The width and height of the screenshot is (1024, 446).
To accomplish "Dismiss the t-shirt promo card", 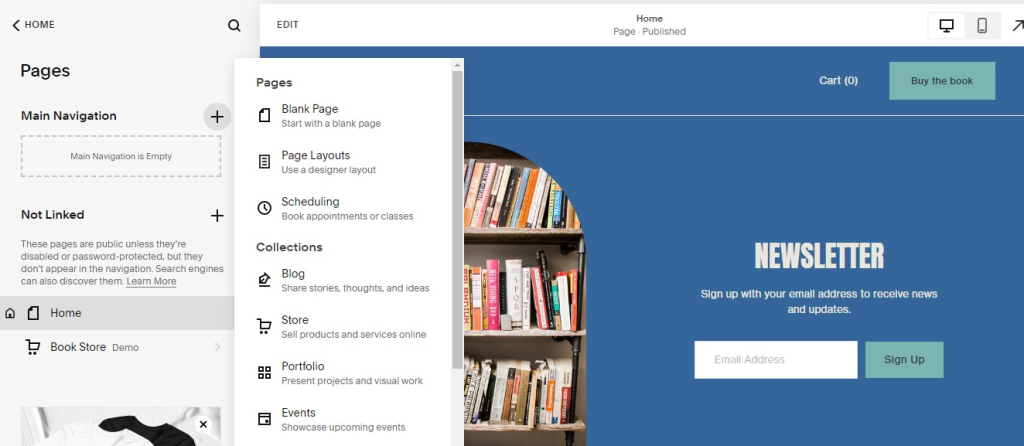I will pyautogui.click(x=203, y=424).
